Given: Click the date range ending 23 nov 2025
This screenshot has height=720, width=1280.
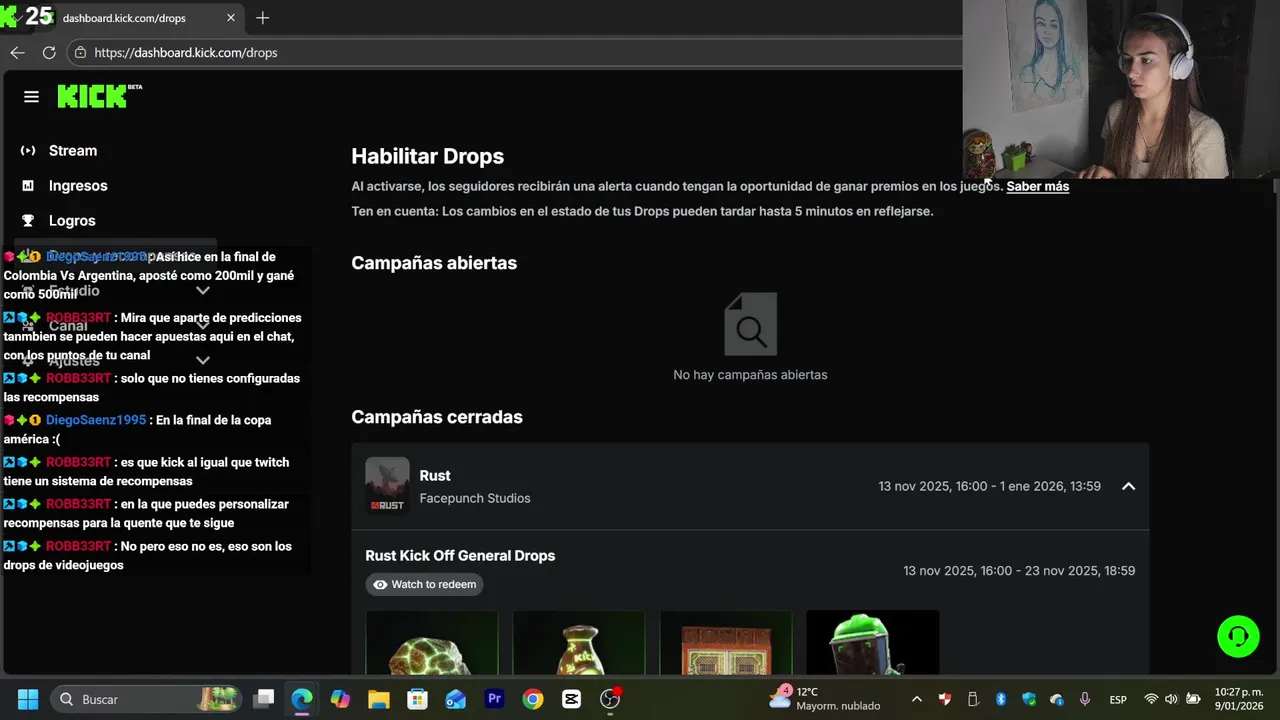Looking at the screenshot, I should [x=1019, y=571].
